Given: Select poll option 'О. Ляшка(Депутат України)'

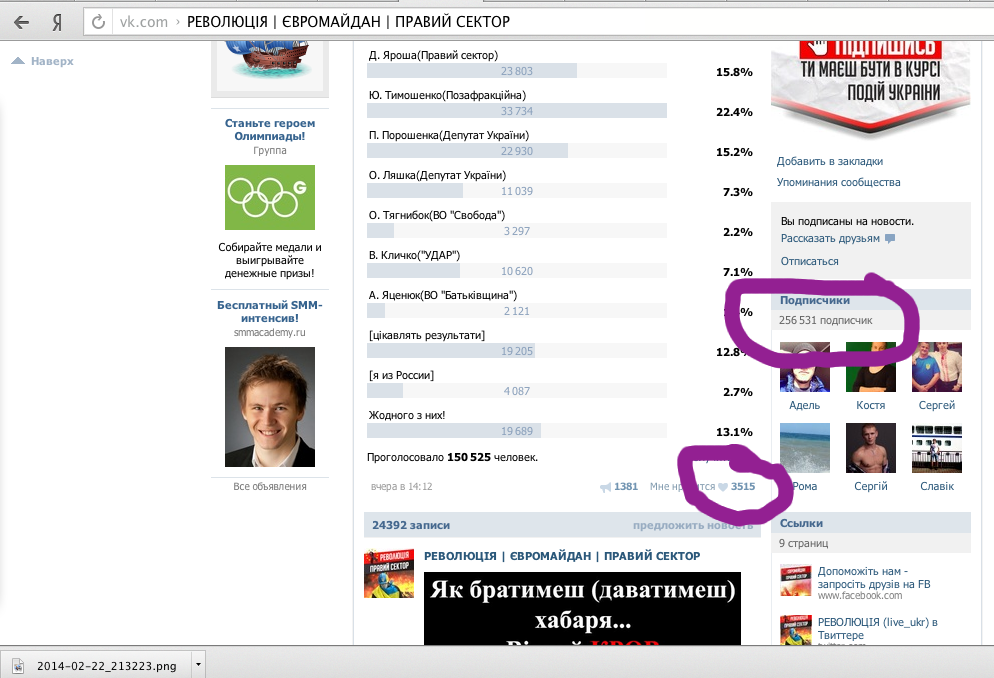Looking at the screenshot, I should [437, 175].
